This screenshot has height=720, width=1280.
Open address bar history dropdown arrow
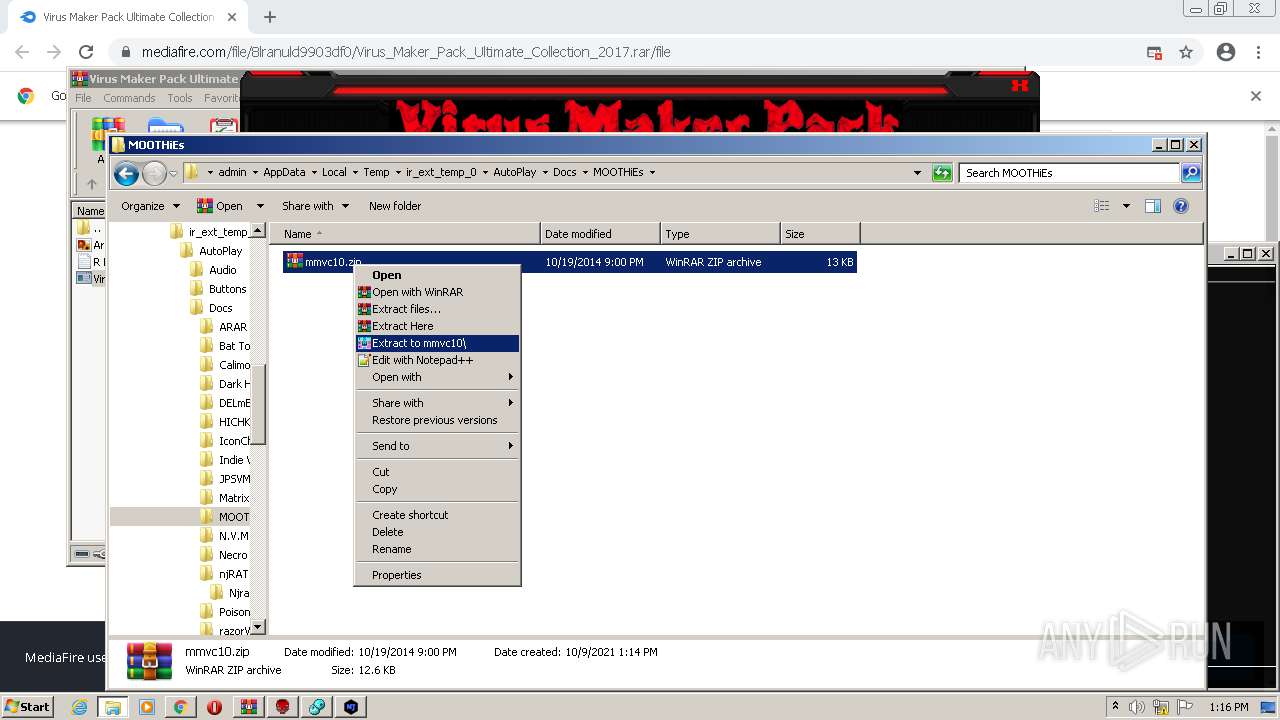918,173
